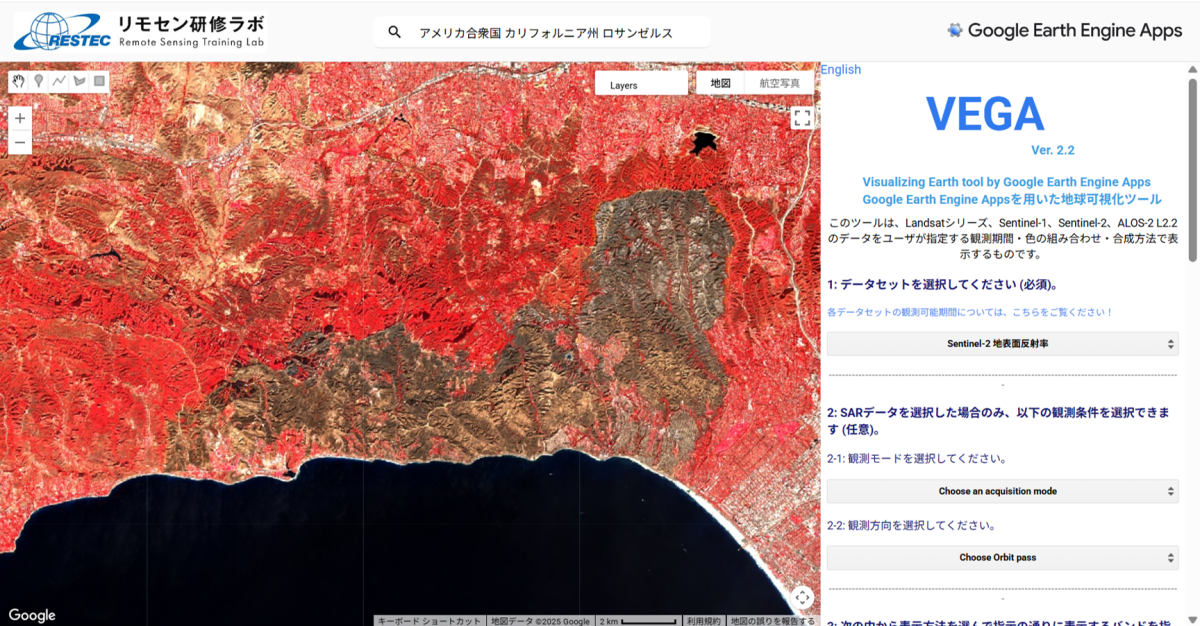Toggle fullscreen map view
1200x626 pixels.
[x=802, y=118]
